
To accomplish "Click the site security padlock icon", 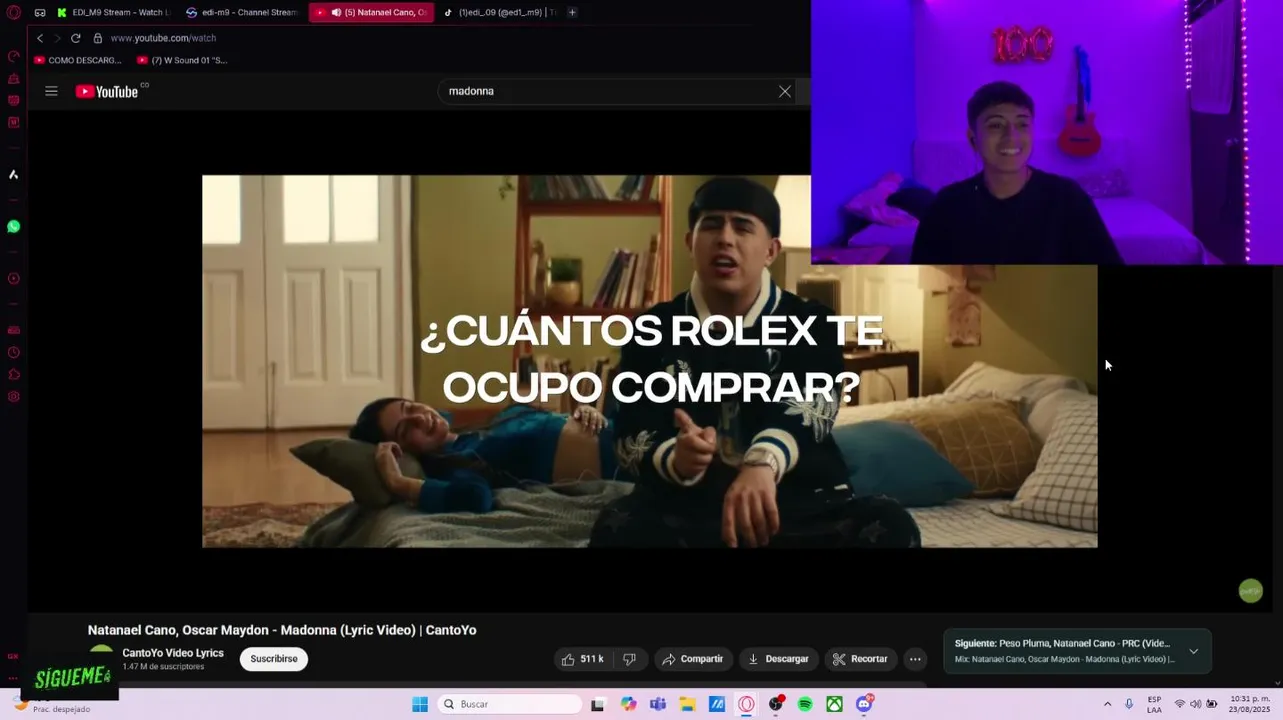I will 98,38.
